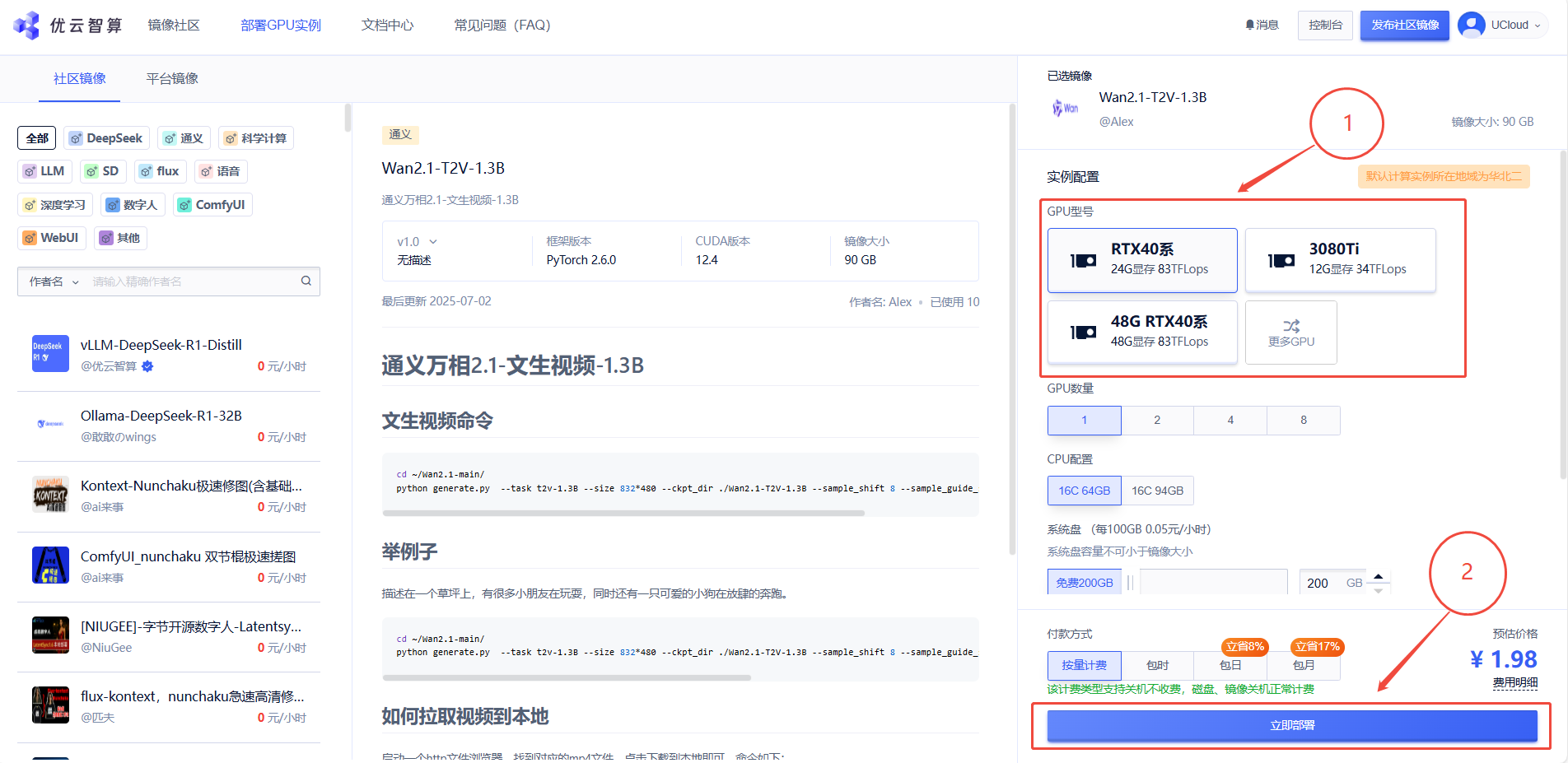The image size is (1568, 763).
Task: Click the 控制台 button
Action: tap(1325, 26)
